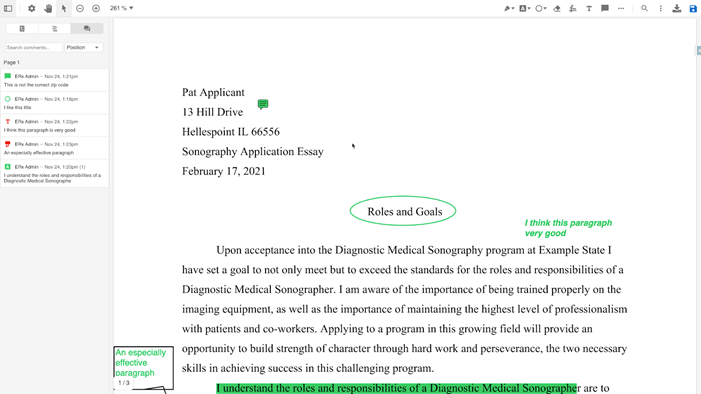Switch to the thumbnails panel tab
This screenshot has height=394, width=701.
[x=22, y=29]
